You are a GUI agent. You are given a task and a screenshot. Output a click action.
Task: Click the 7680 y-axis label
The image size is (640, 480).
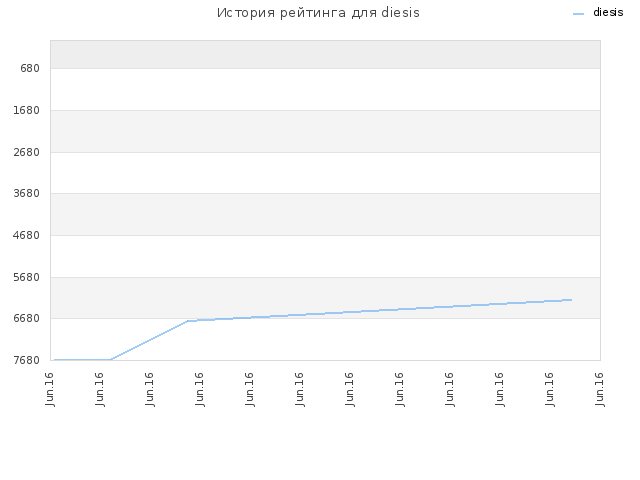tap(27, 360)
